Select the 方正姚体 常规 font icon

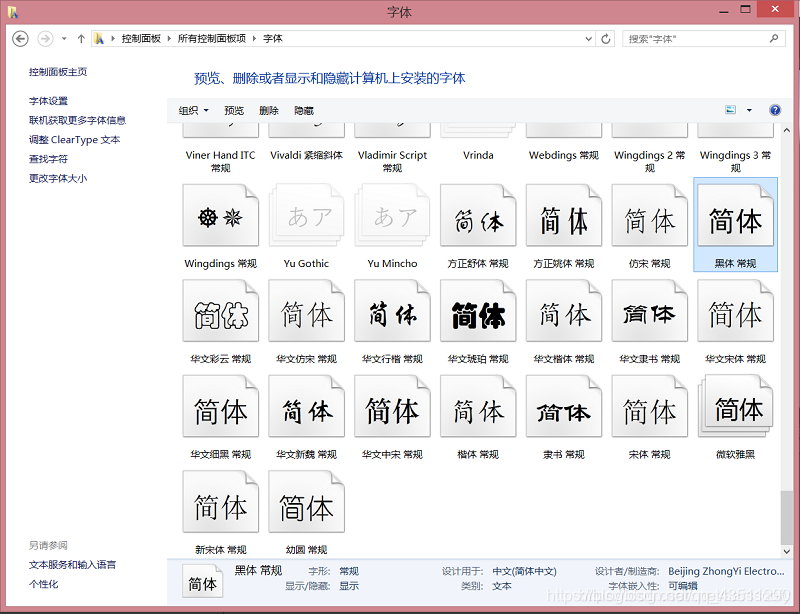pyautogui.click(x=564, y=215)
